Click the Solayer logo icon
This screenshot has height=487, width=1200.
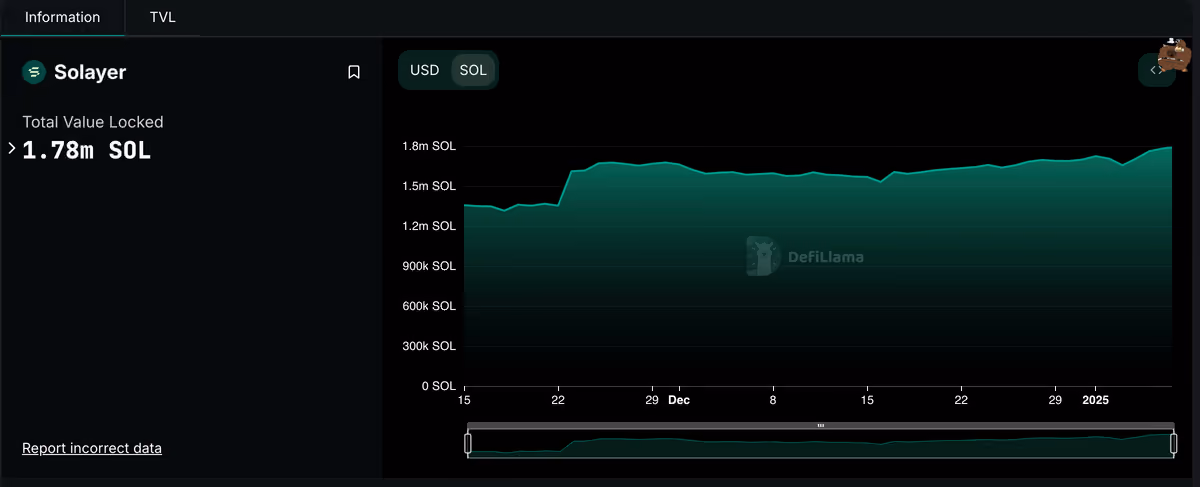(34, 72)
